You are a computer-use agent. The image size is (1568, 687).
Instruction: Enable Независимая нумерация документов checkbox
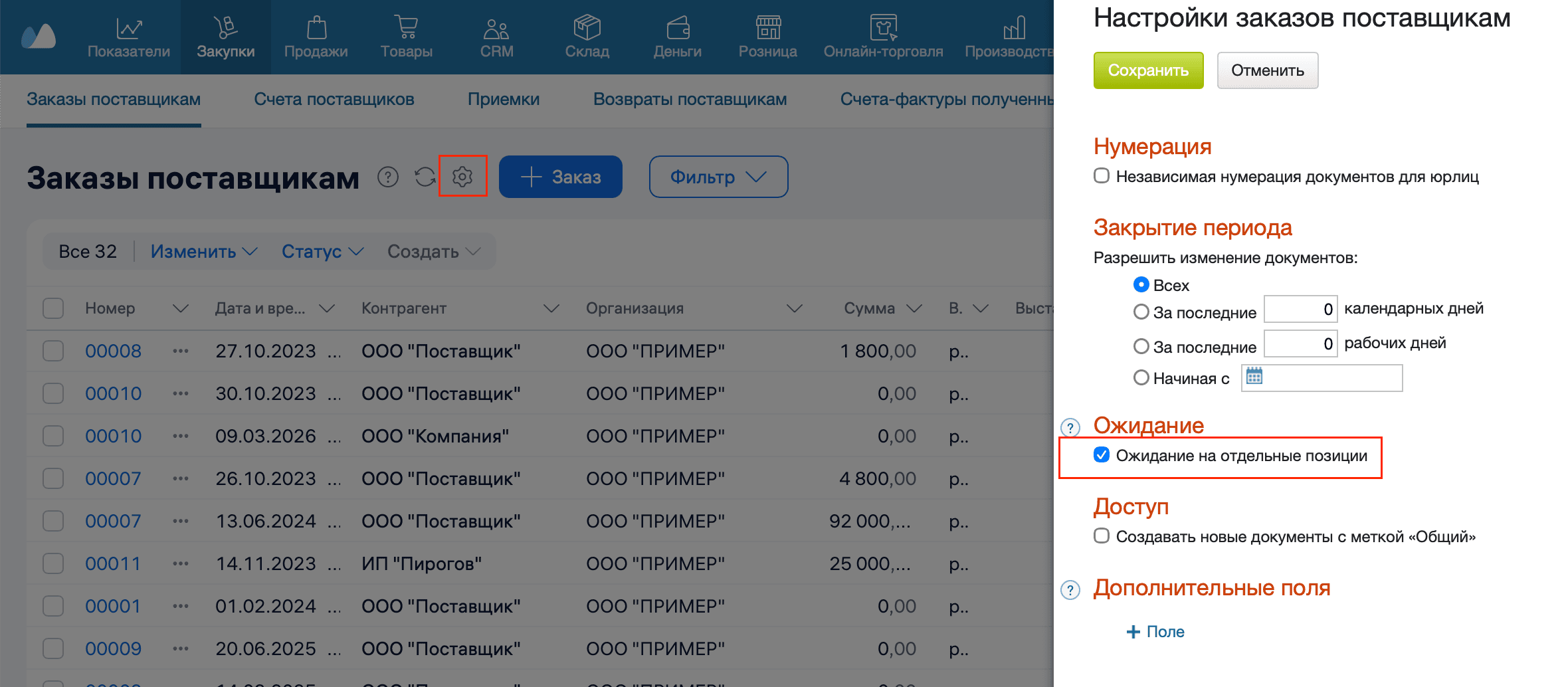1102,176
